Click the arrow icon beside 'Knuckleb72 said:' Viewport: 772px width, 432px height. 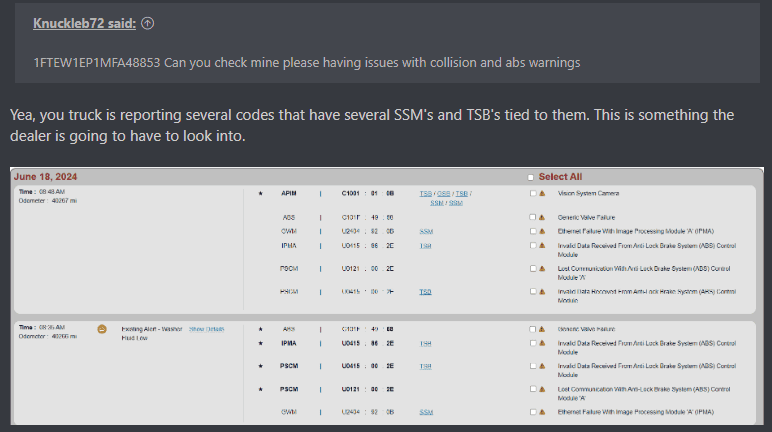[x=149, y=23]
